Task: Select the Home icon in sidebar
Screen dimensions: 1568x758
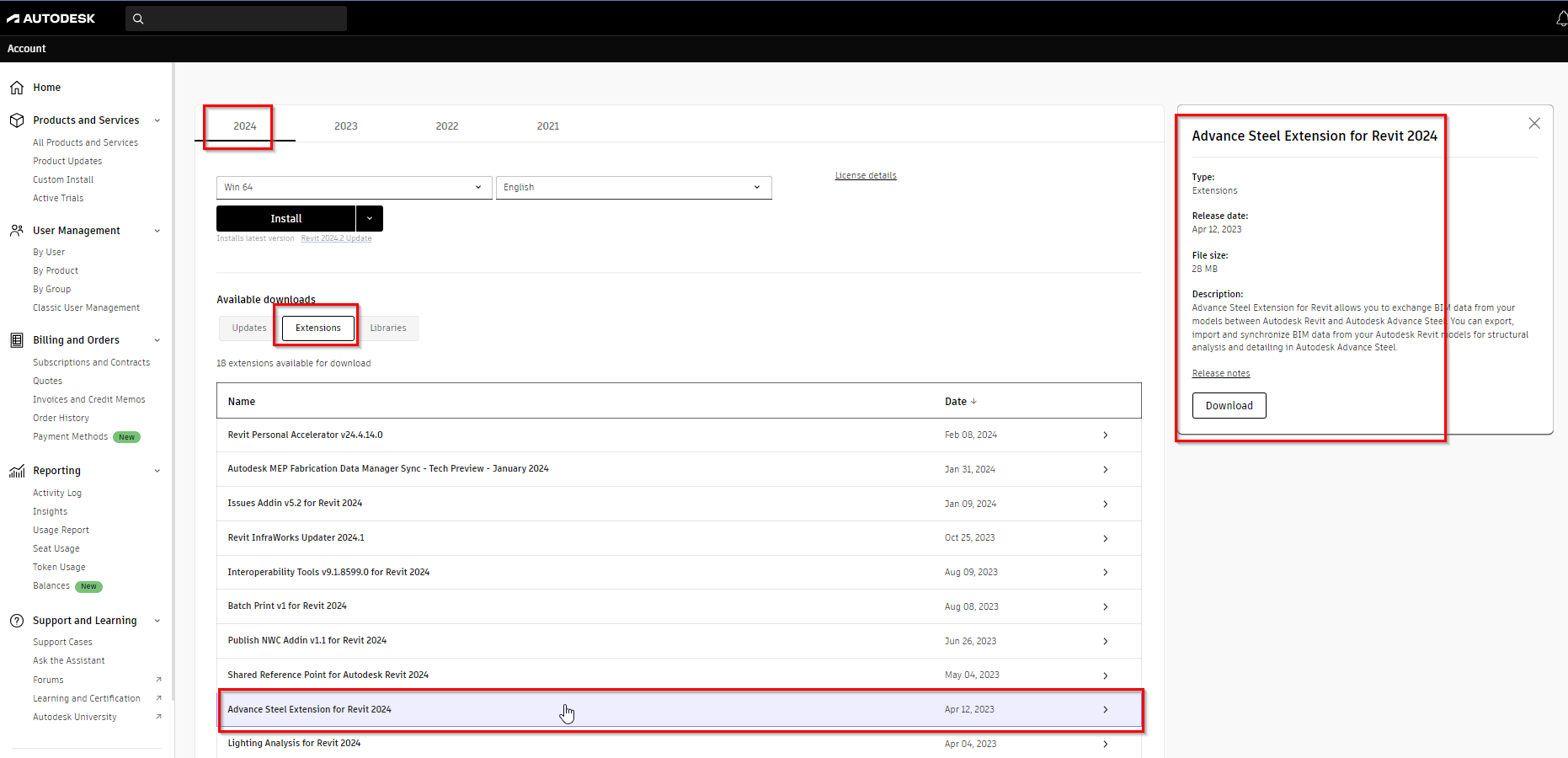Action: point(17,87)
